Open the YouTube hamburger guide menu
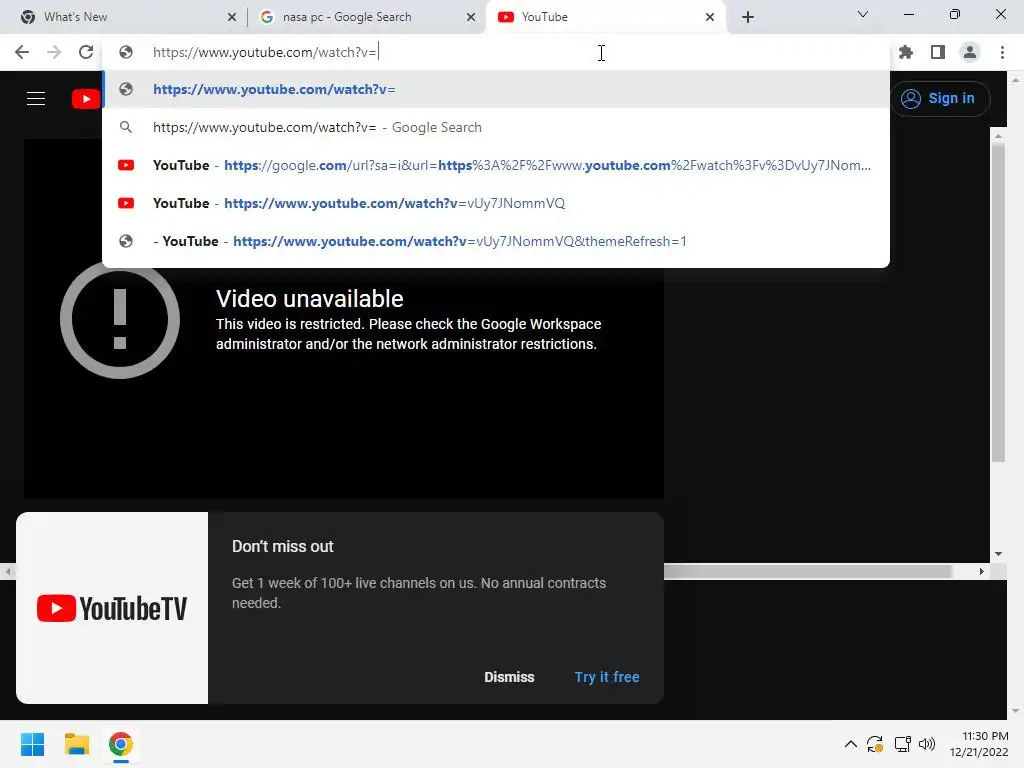Screen dimensions: 1024x768 36,99
